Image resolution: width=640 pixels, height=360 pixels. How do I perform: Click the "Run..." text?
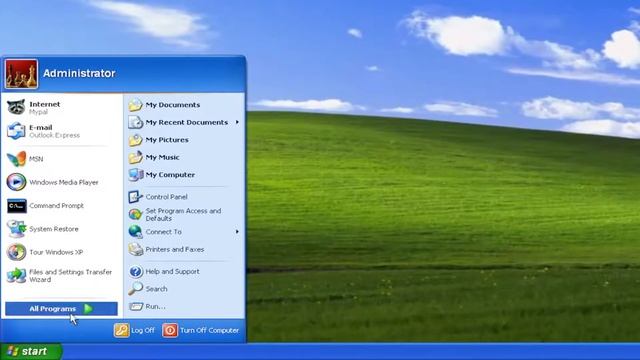[x=155, y=307]
